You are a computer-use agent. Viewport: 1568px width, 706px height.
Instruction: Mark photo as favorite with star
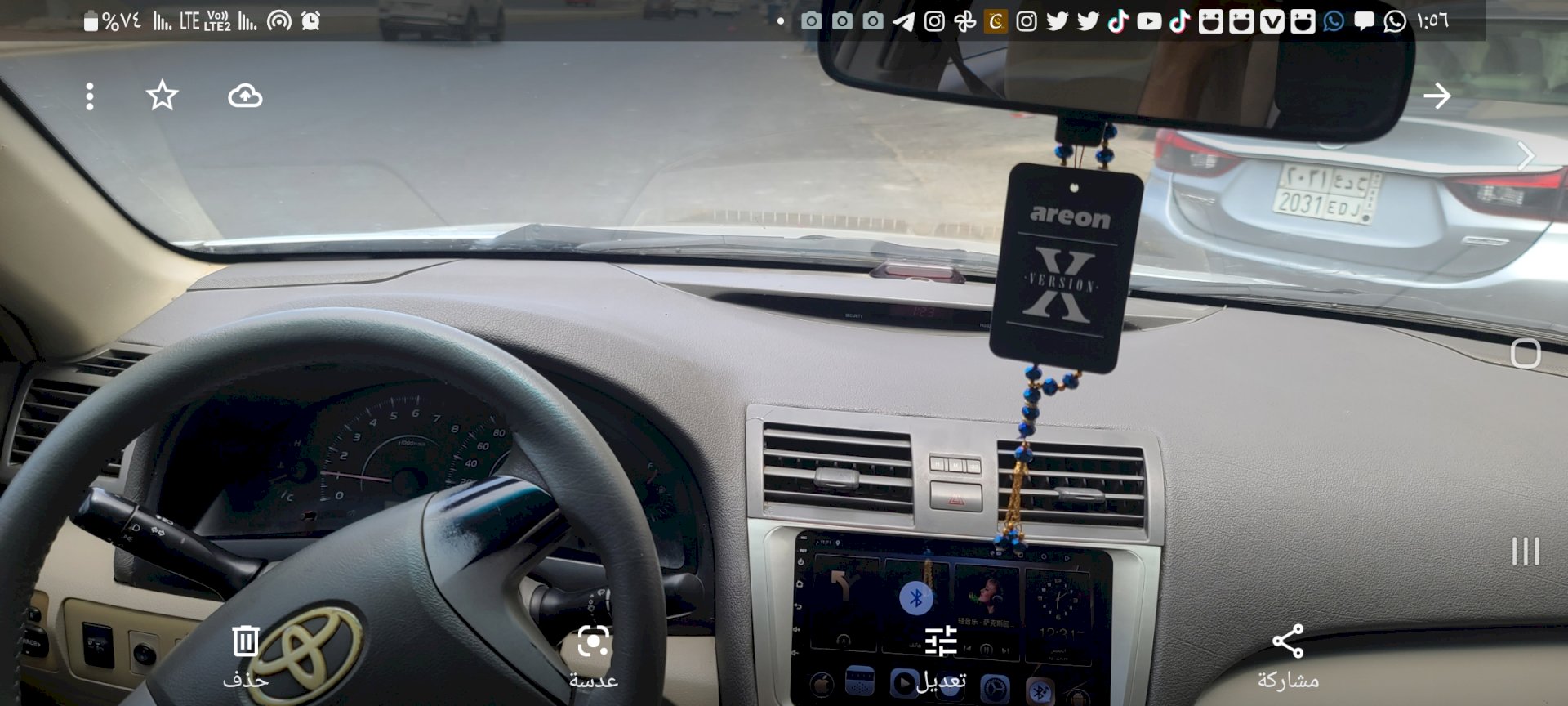(x=162, y=96)
